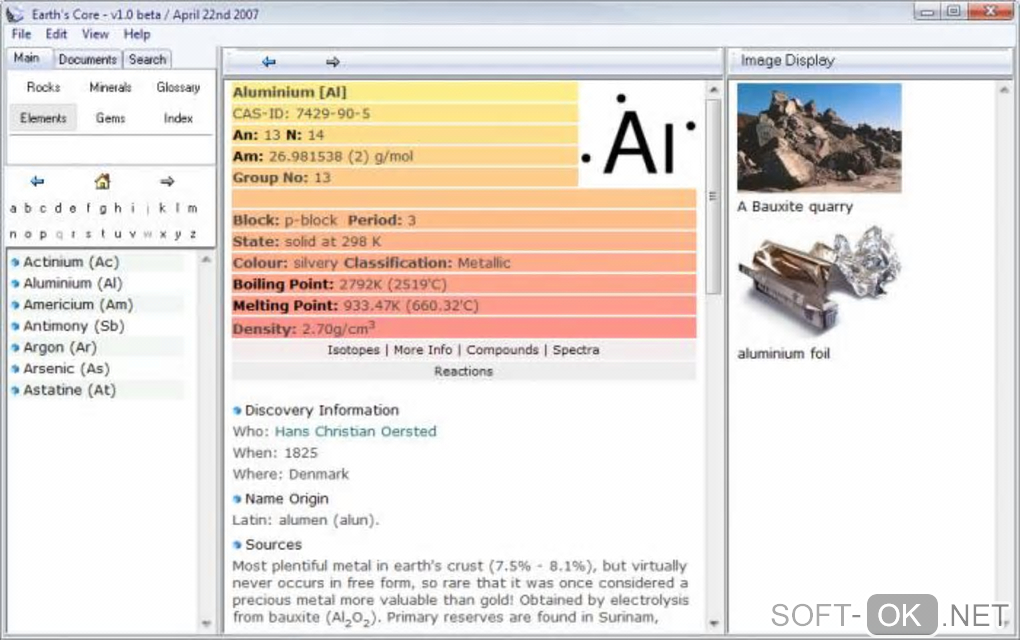Click the Image Display scroll up arrow
1020x640 pixels.
(x=1006, y=89)
